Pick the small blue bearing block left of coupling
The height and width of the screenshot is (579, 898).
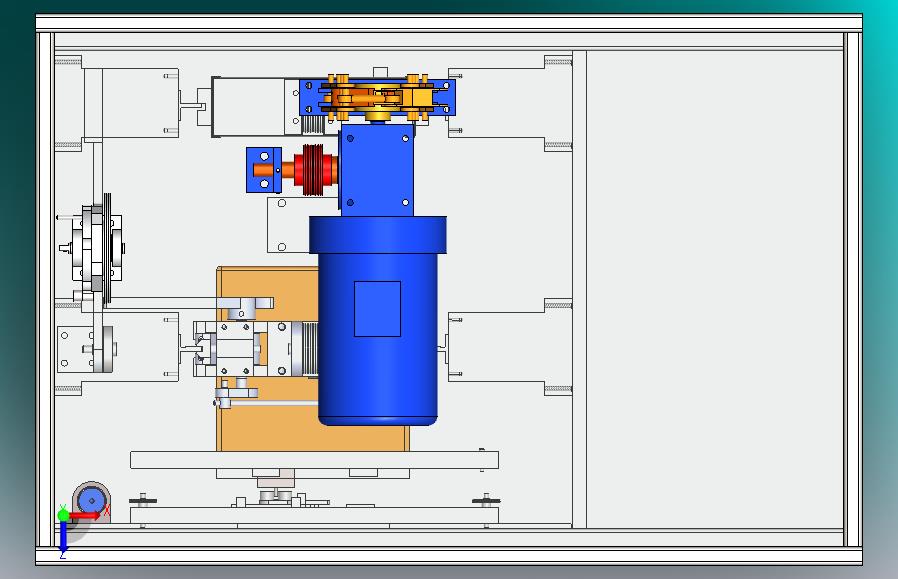pyautogui.click(x=264, y=170)
